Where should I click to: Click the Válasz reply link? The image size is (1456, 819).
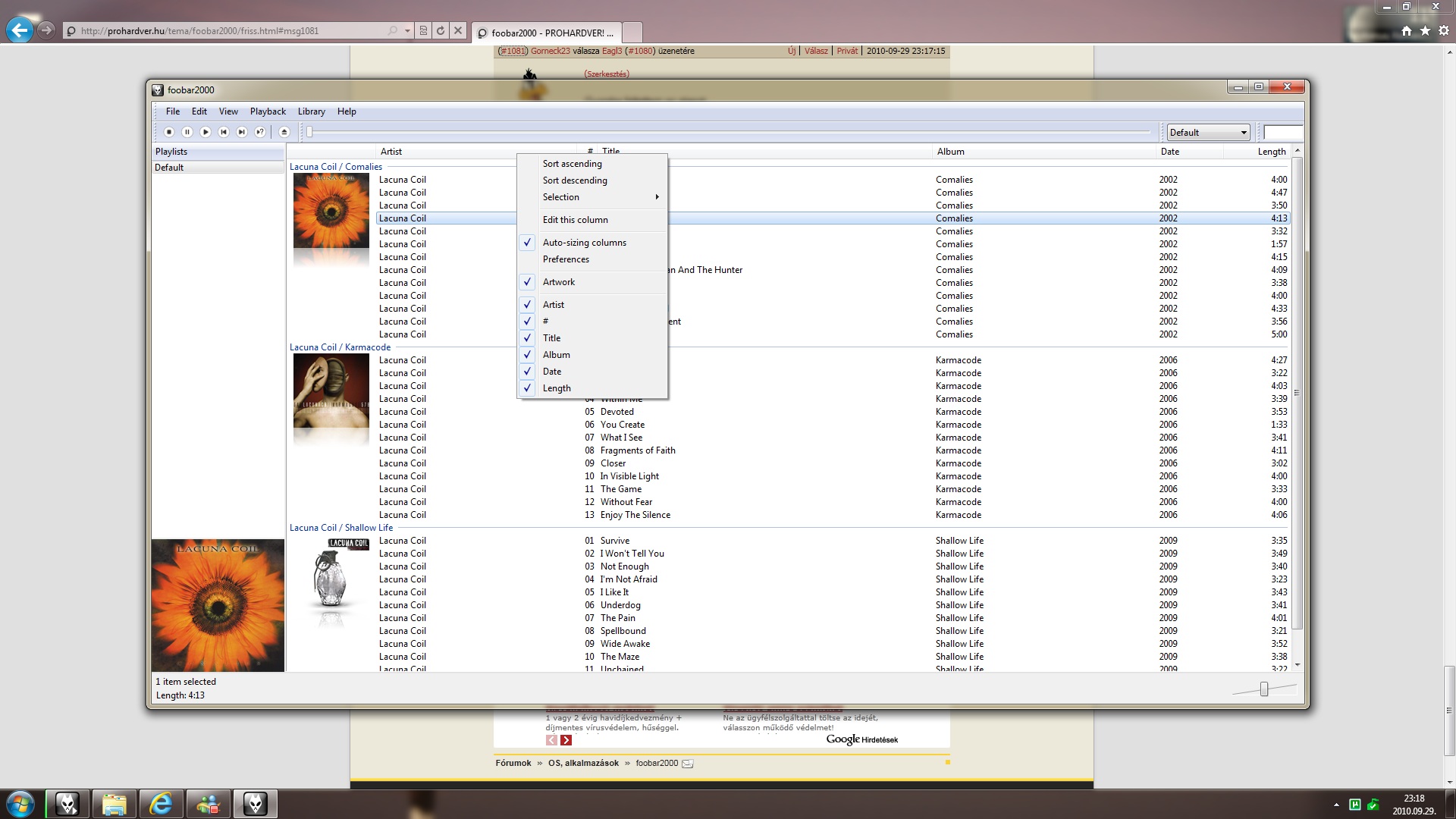click(x=816, y=51)
